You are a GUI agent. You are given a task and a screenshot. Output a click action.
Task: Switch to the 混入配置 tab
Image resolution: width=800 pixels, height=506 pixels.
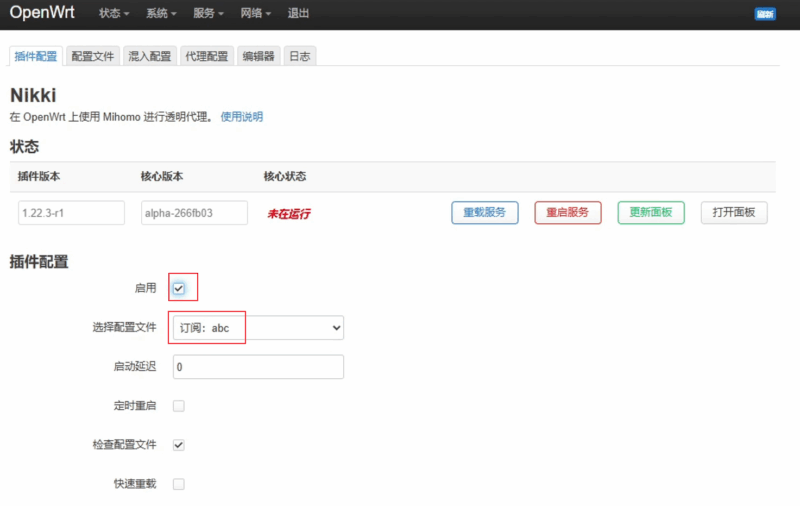tap(150, 57)
